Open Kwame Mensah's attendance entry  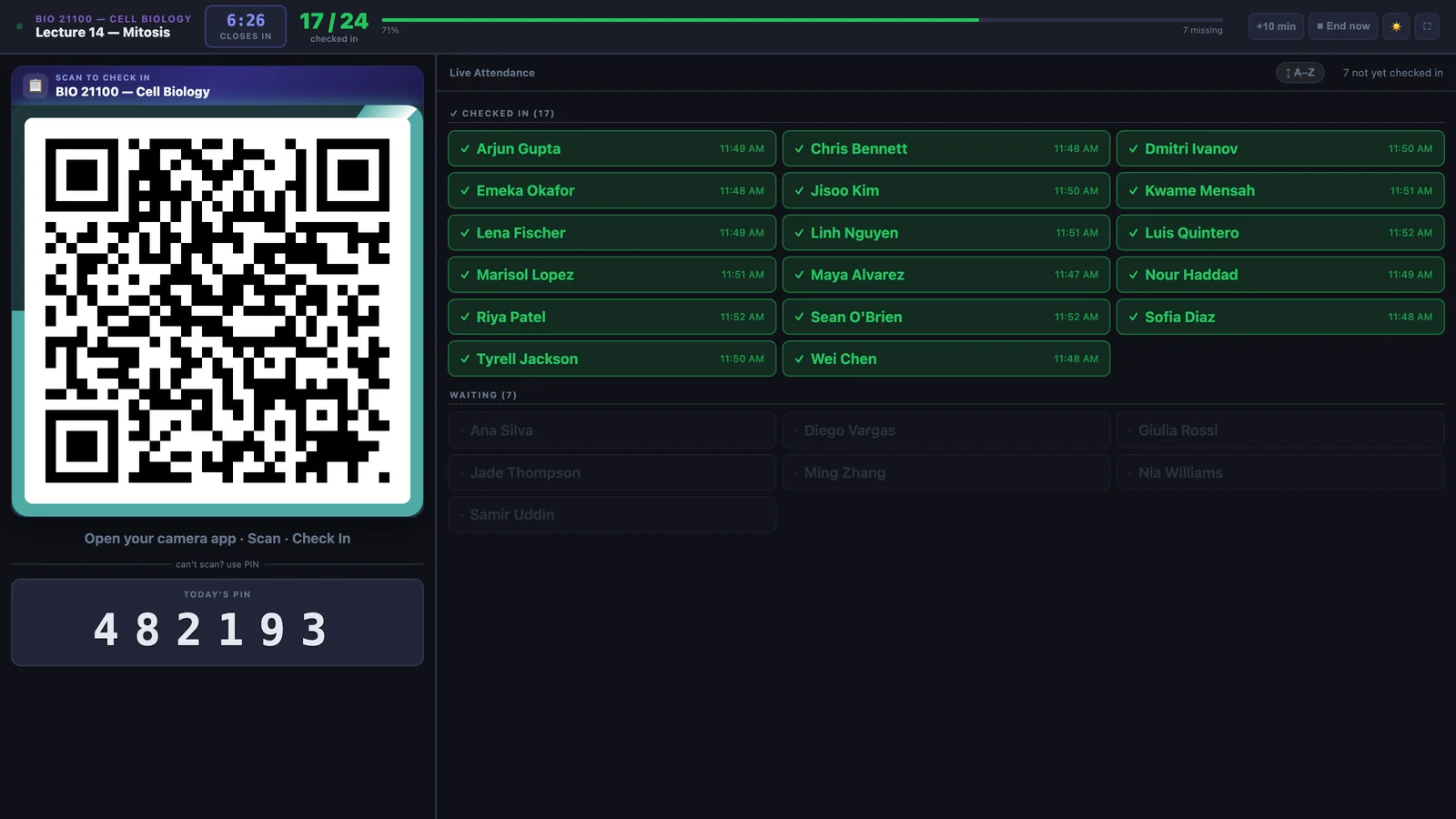[1280, 191]
